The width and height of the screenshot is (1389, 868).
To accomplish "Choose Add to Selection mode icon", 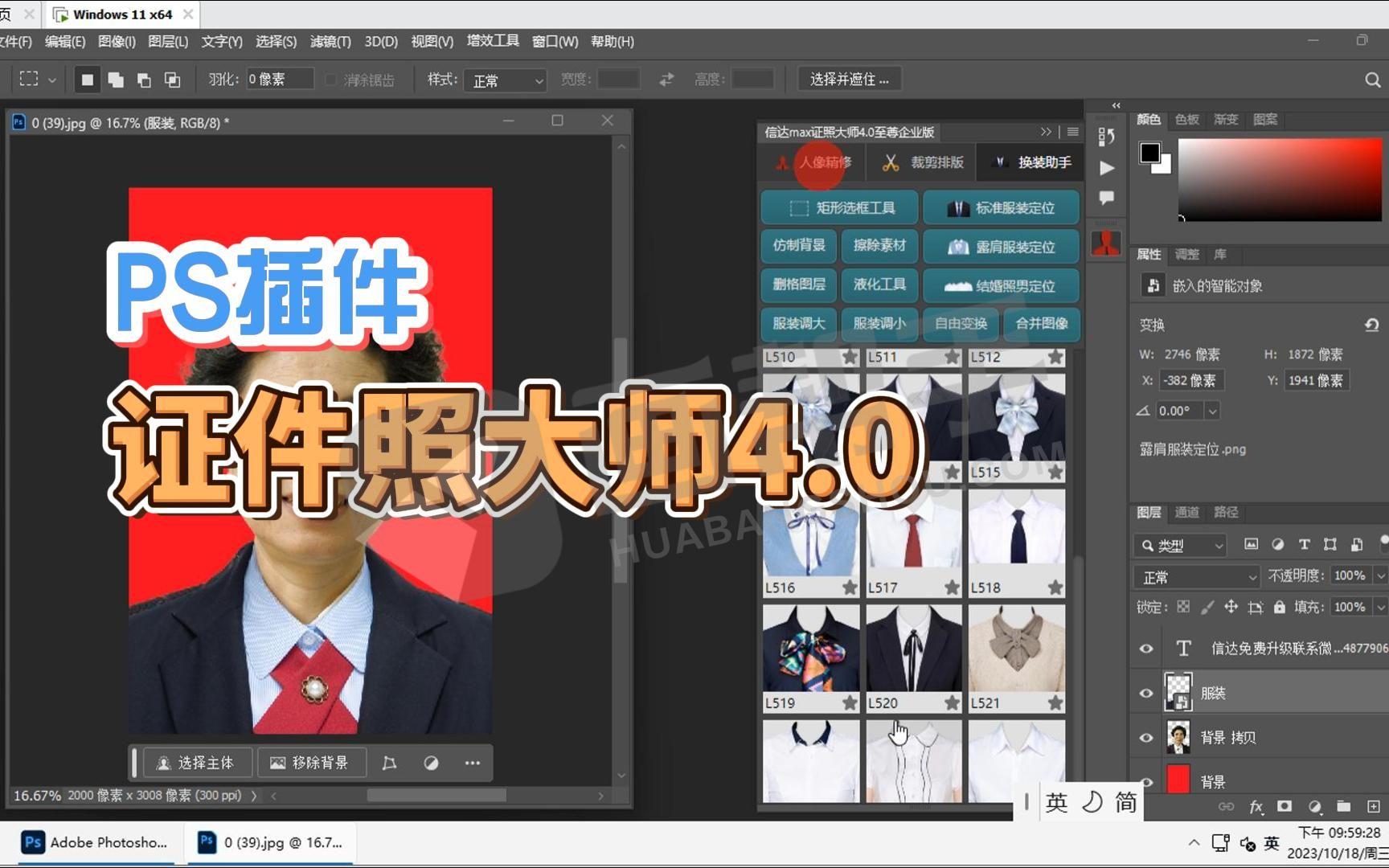I will click(x=116, y=79).
